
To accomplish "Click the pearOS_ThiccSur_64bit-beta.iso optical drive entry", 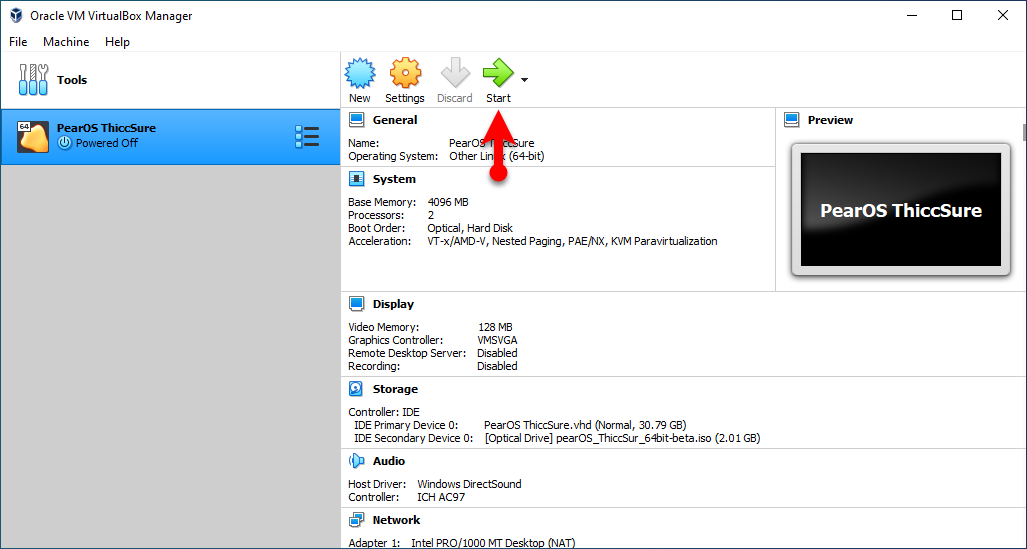I will (622, 438).
